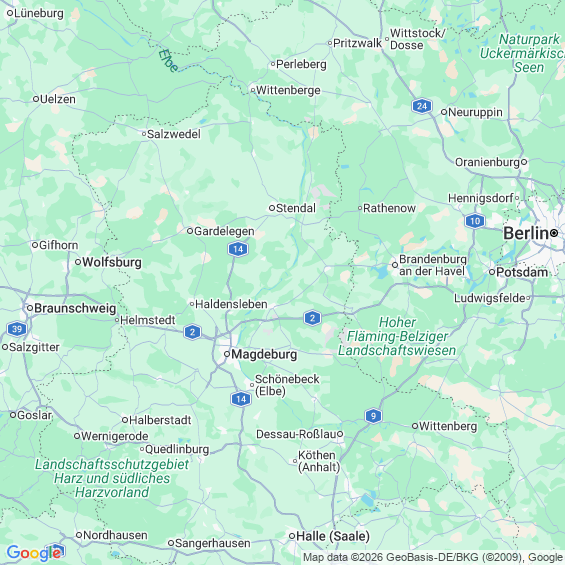565x565 pixels.
Task: Click the A9 highway shield near Dessau-Roßlau
Action: point(373,416)
